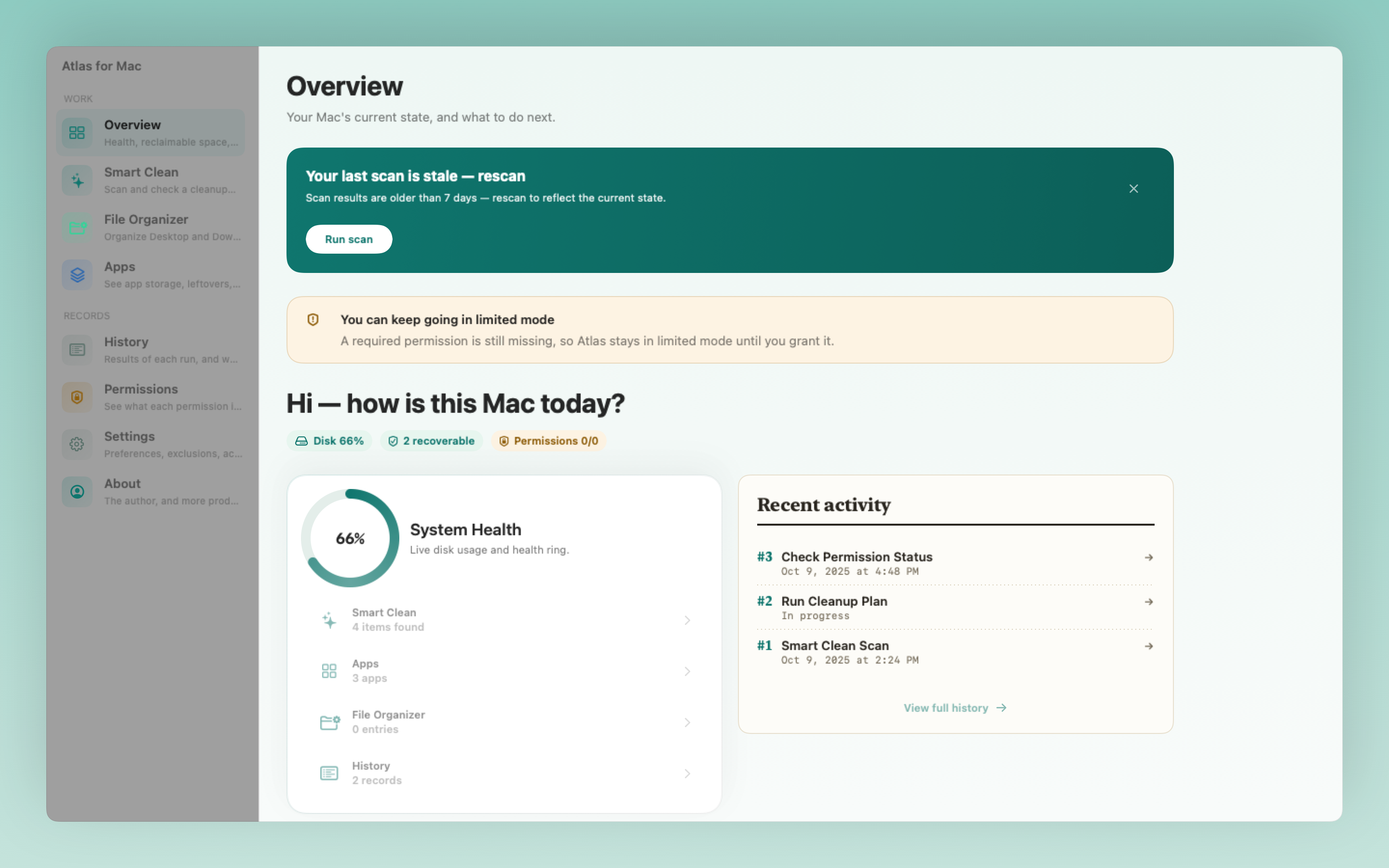Open Check Permission Status activity arrow

click(1148, 557)
